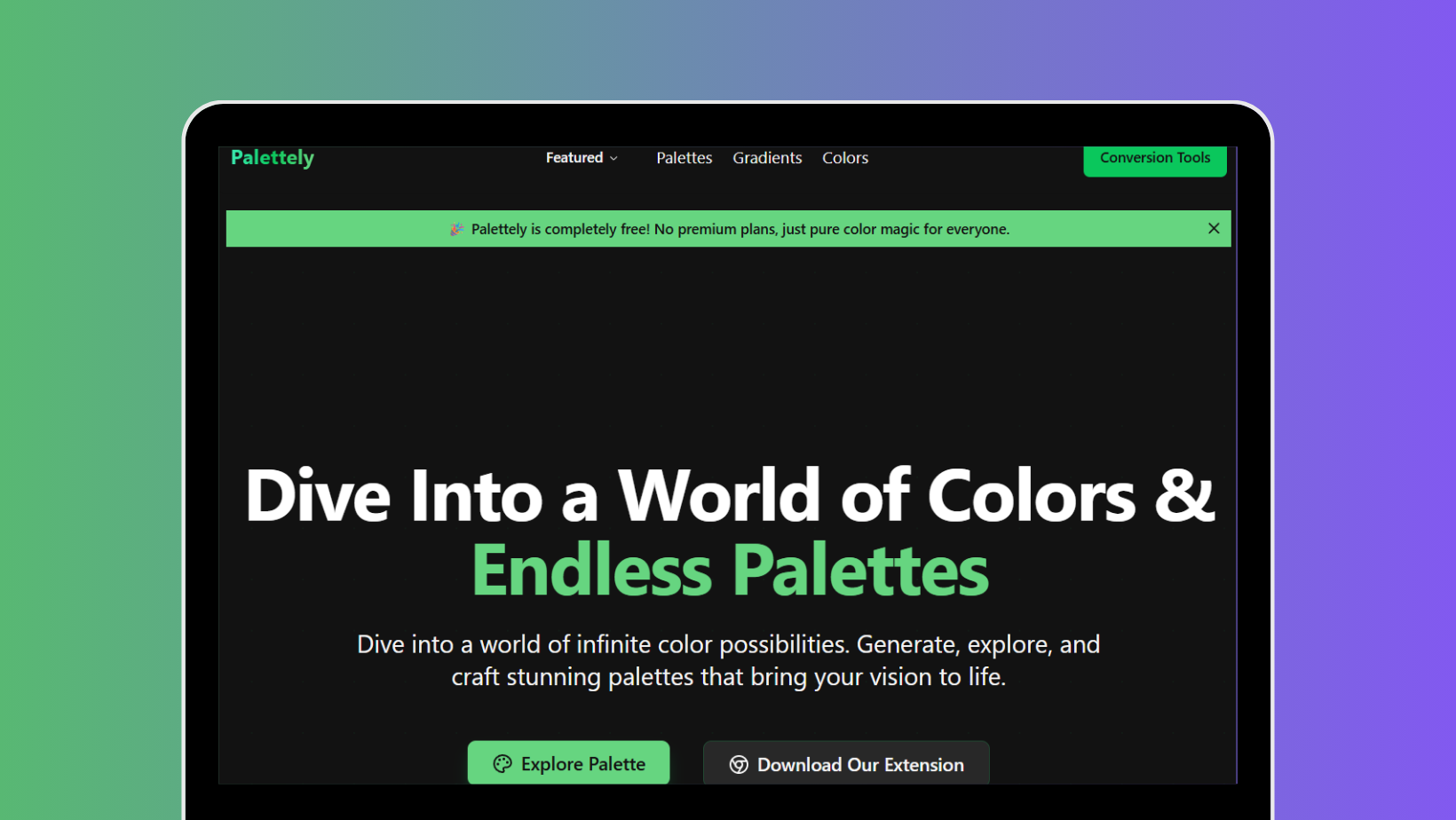Expand the chevron arrow beside Featured
Screen dimensions: 1456x820
(613, 159)
